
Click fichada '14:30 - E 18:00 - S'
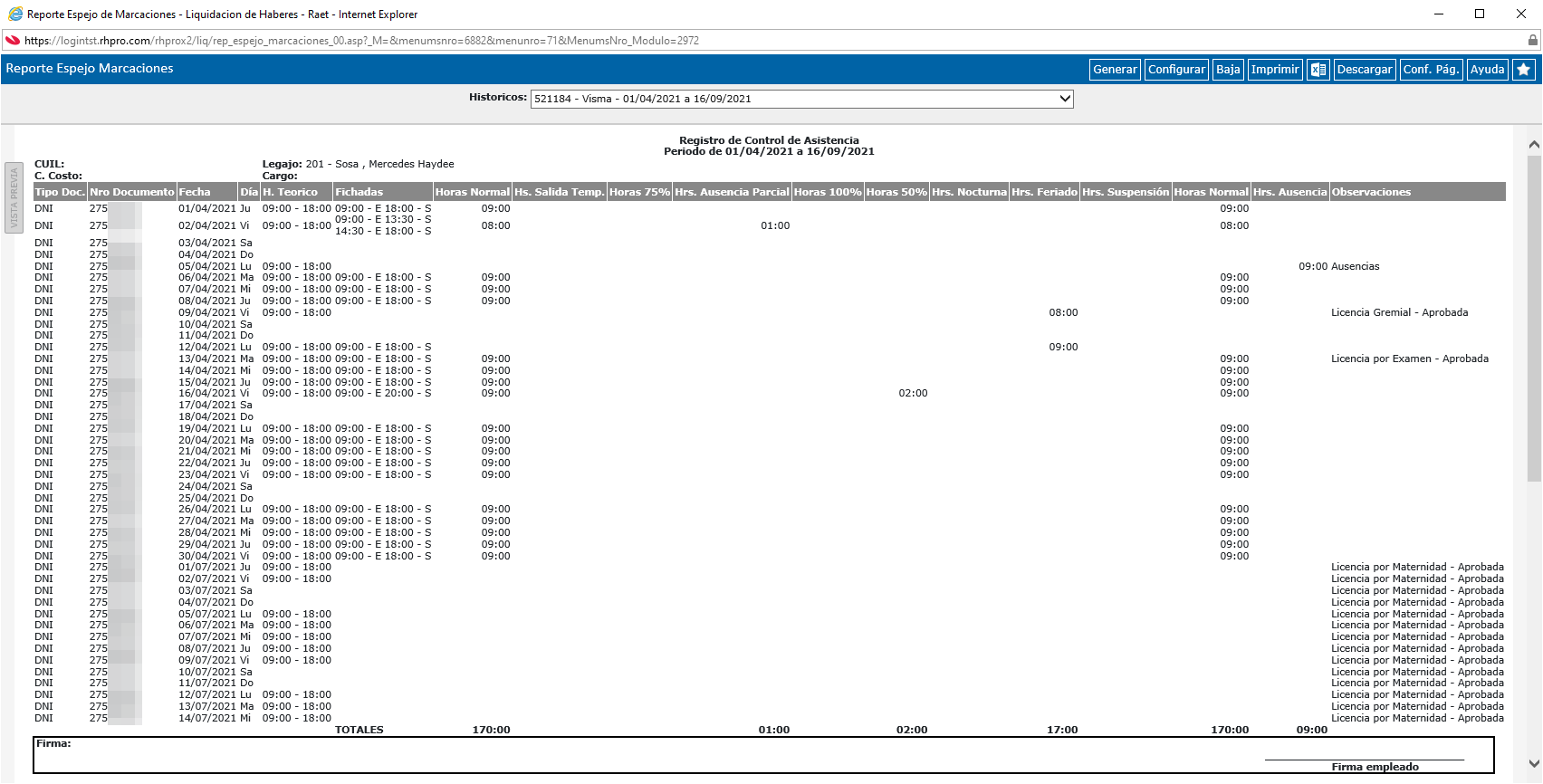(x=383, y=231)
